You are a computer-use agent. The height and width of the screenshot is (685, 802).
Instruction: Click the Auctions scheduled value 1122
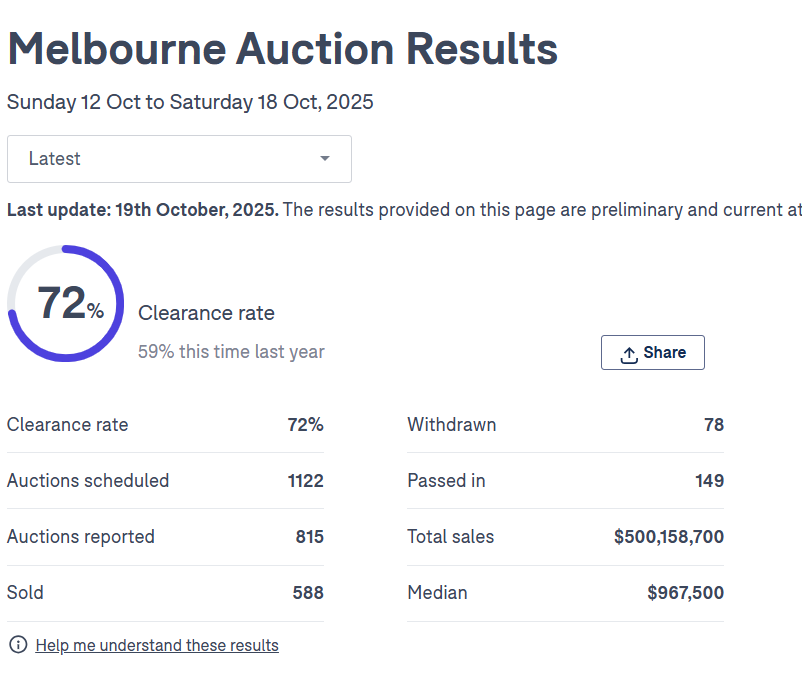305,481
